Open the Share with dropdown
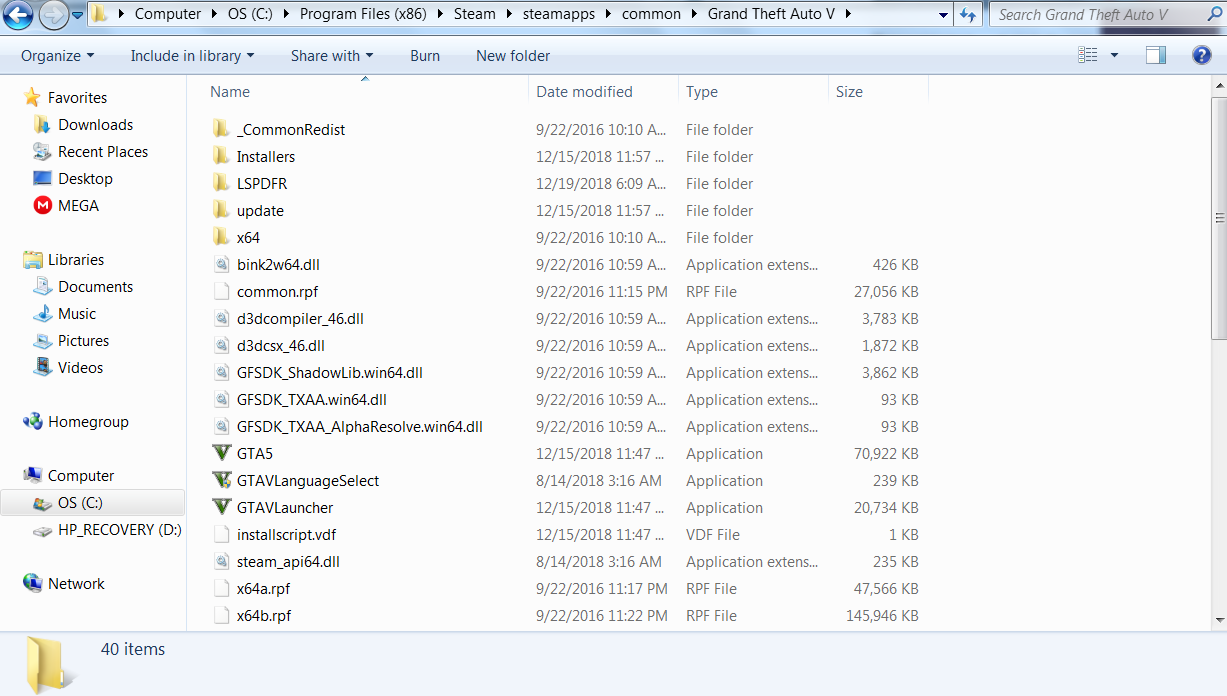The height and width of the screenshot is (696, 1227). pos(332,56)
